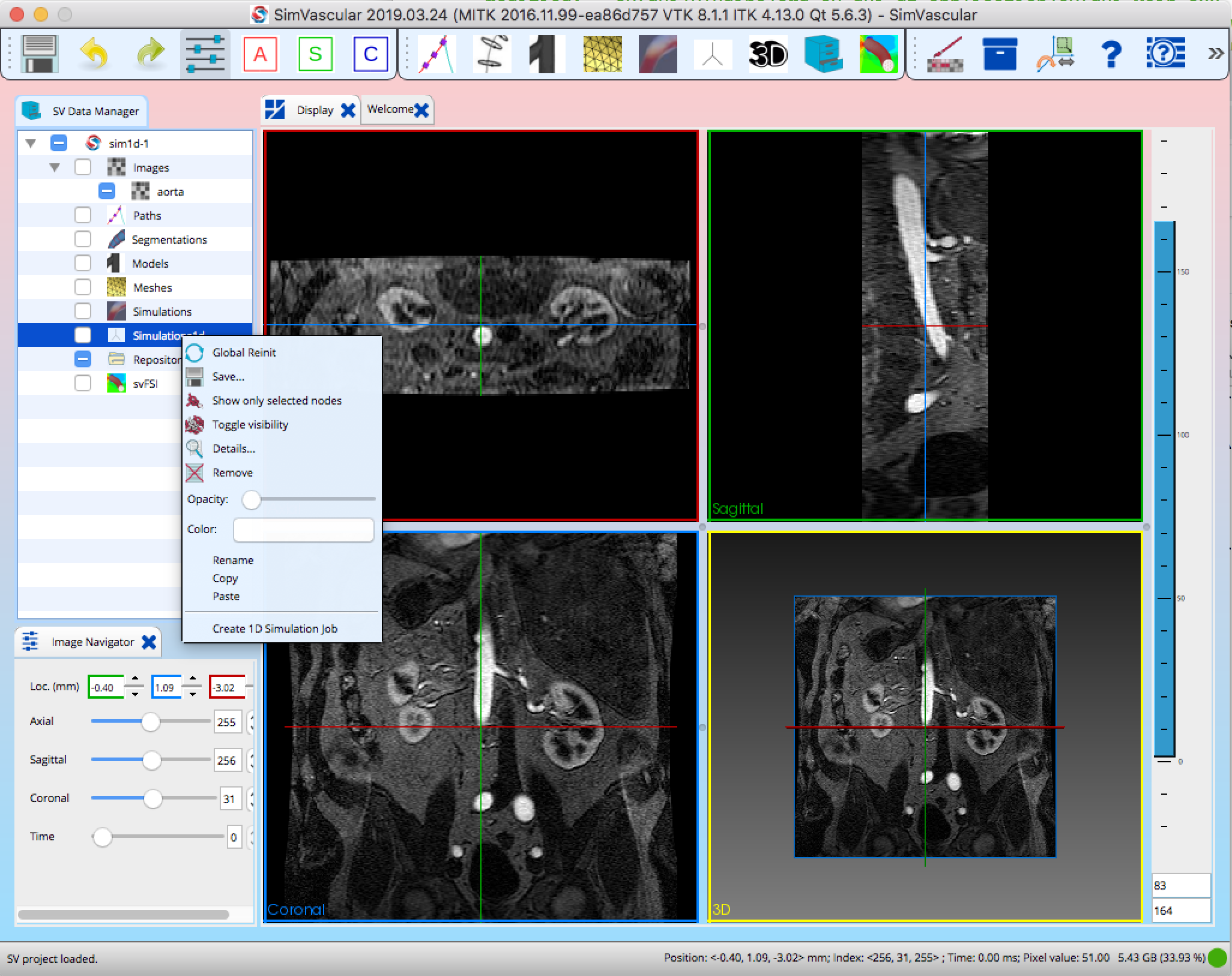The height and width of the screenshot is (976, 1232).
Task: Collapse the sim1d-1 project tree
Action: pos(31,143)
